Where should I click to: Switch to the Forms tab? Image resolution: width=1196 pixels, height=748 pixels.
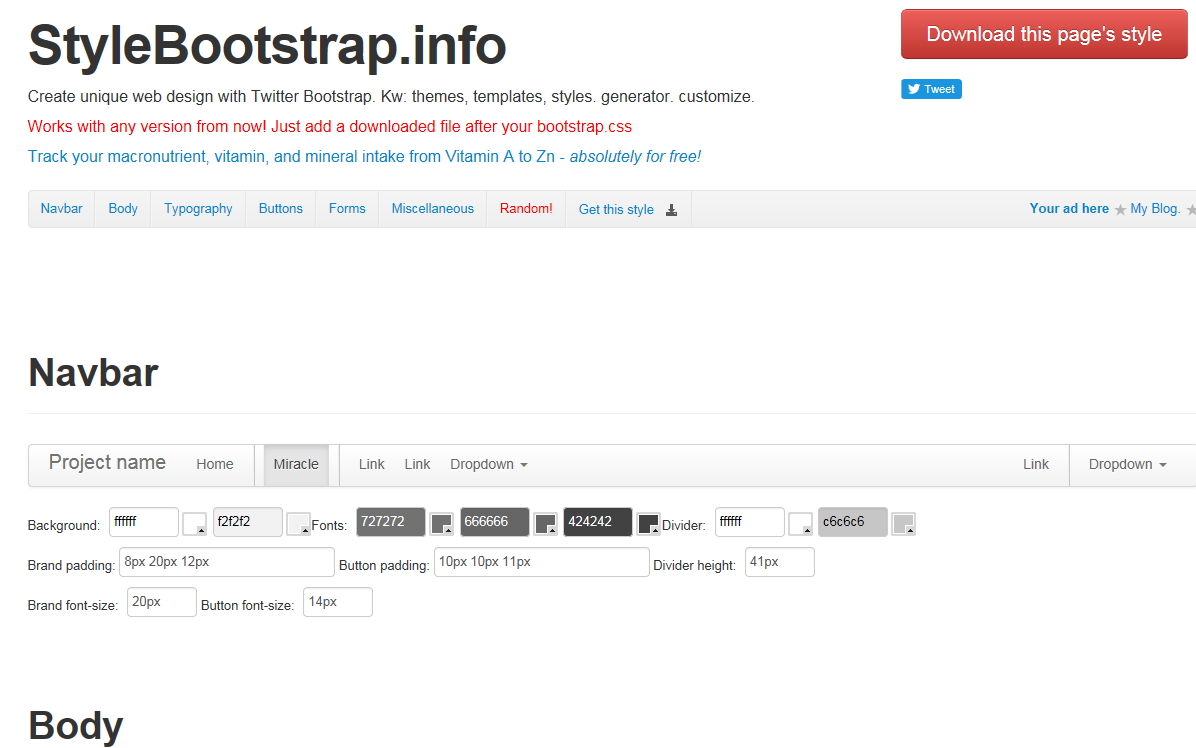coord(347,209)
